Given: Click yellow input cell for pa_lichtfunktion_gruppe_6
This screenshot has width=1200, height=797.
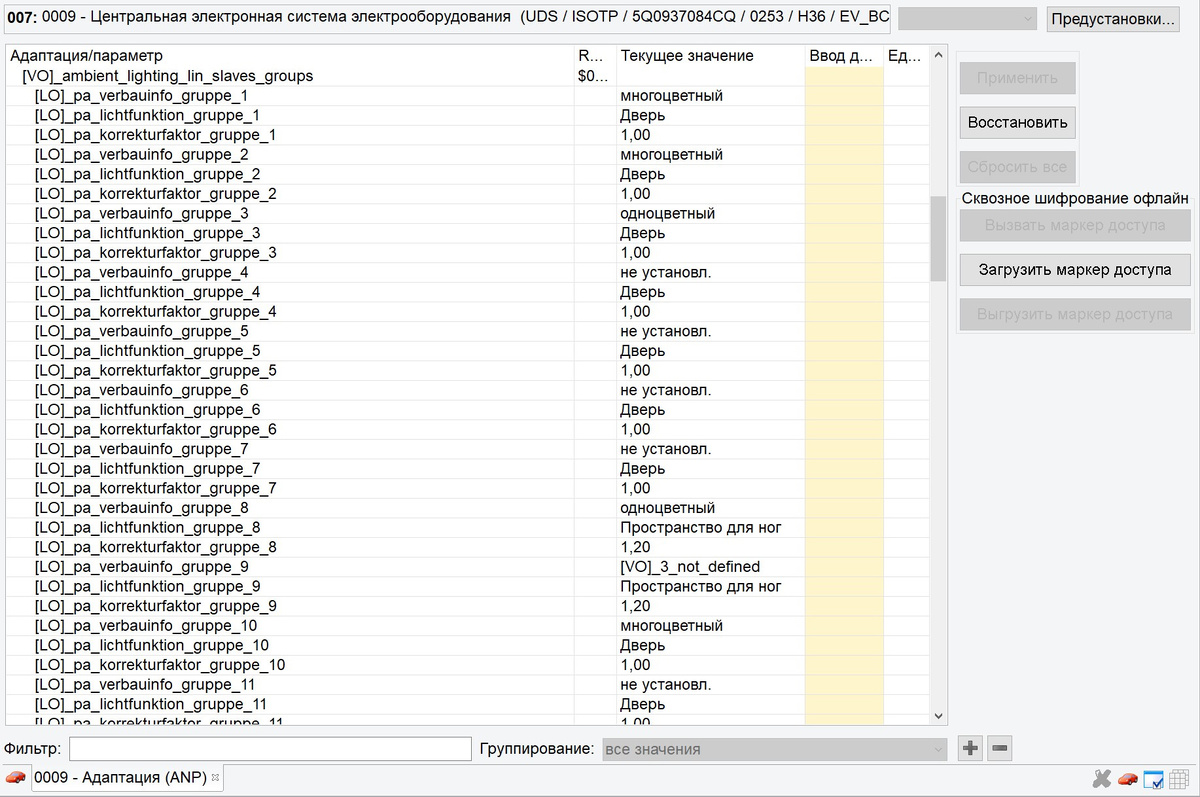Looking at the screenshot, I should (x=844, y=410).
